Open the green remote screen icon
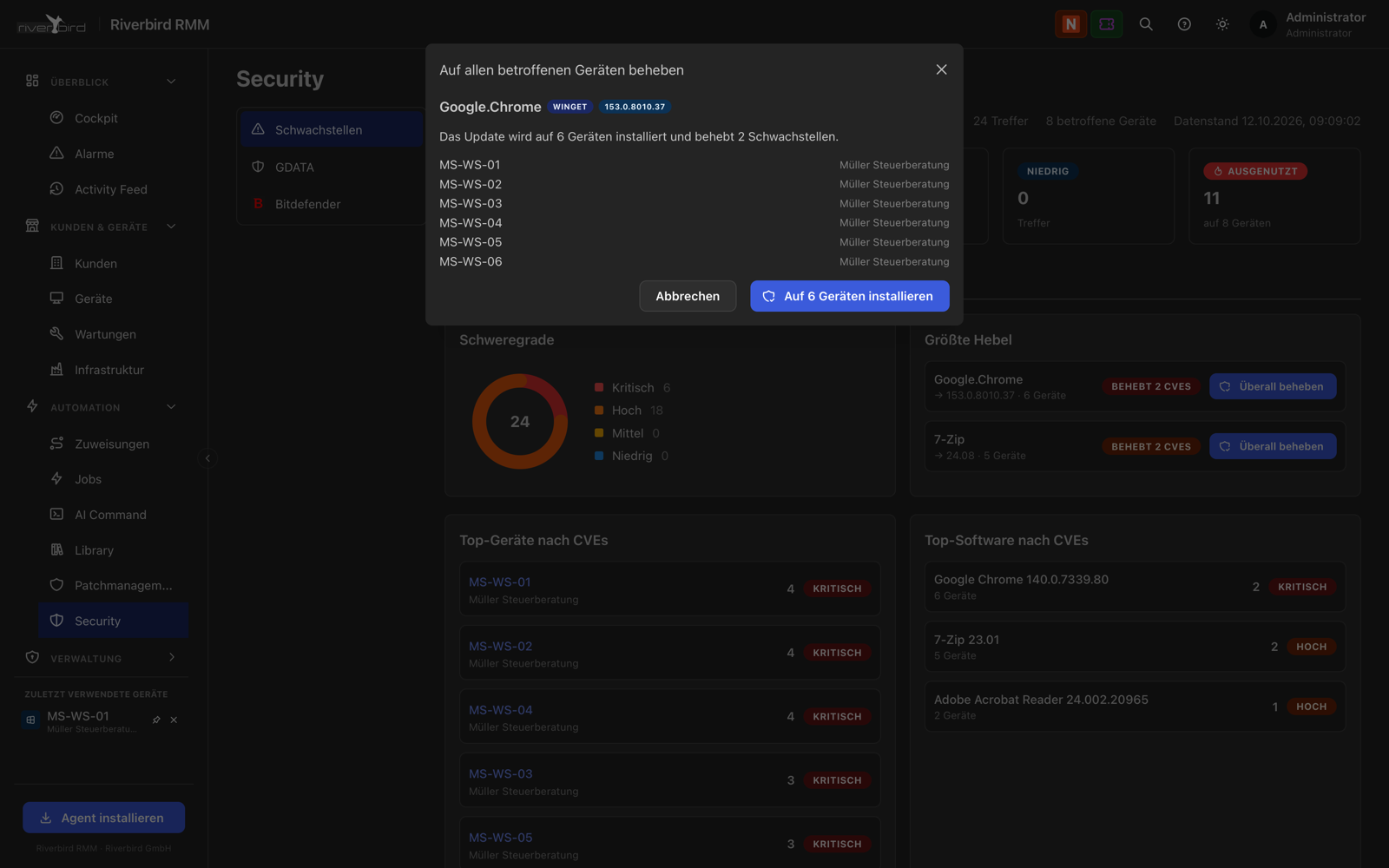The image size is (1389, 868). (x=1107, y=24)
